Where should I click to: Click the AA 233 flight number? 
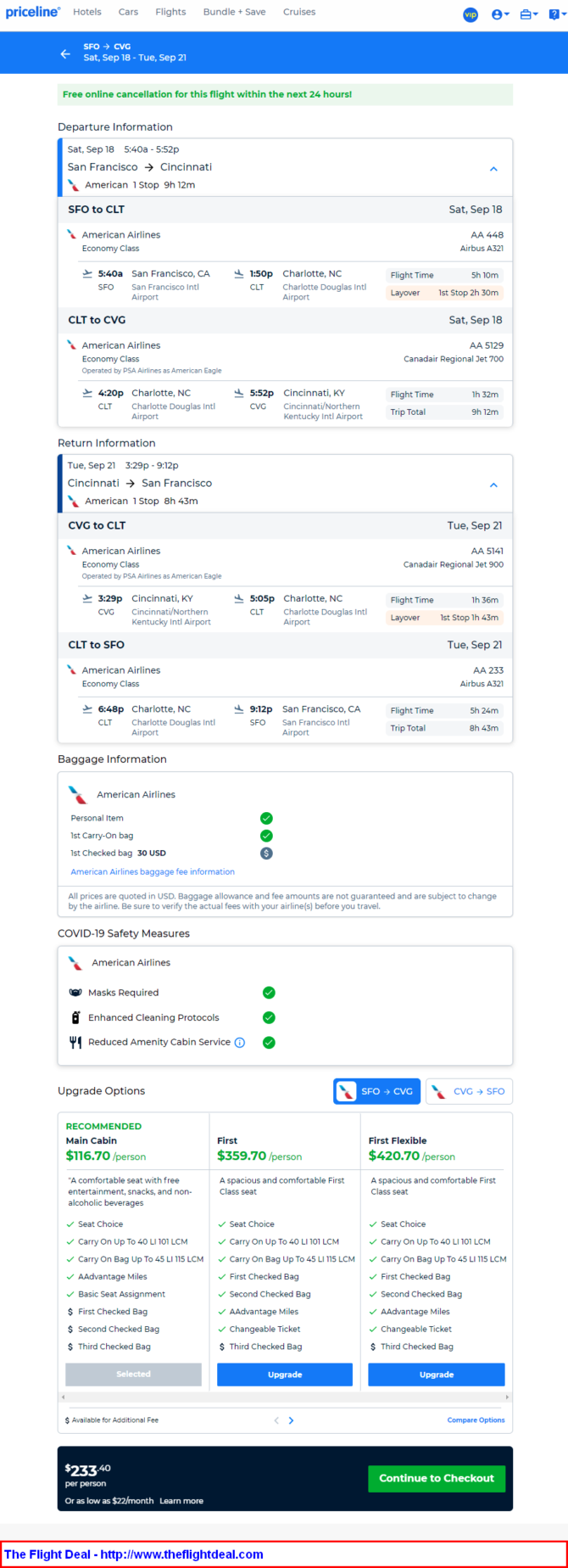[488, 670]
